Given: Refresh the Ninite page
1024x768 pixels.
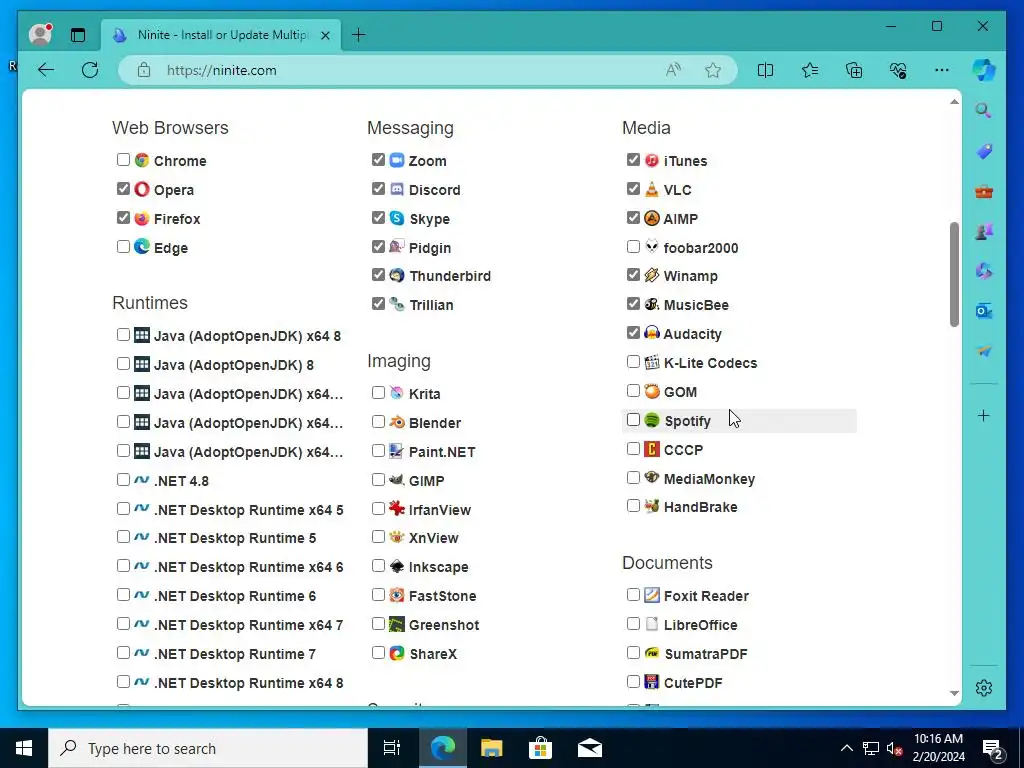Looking at the screenshot, I should coord(90,70).
